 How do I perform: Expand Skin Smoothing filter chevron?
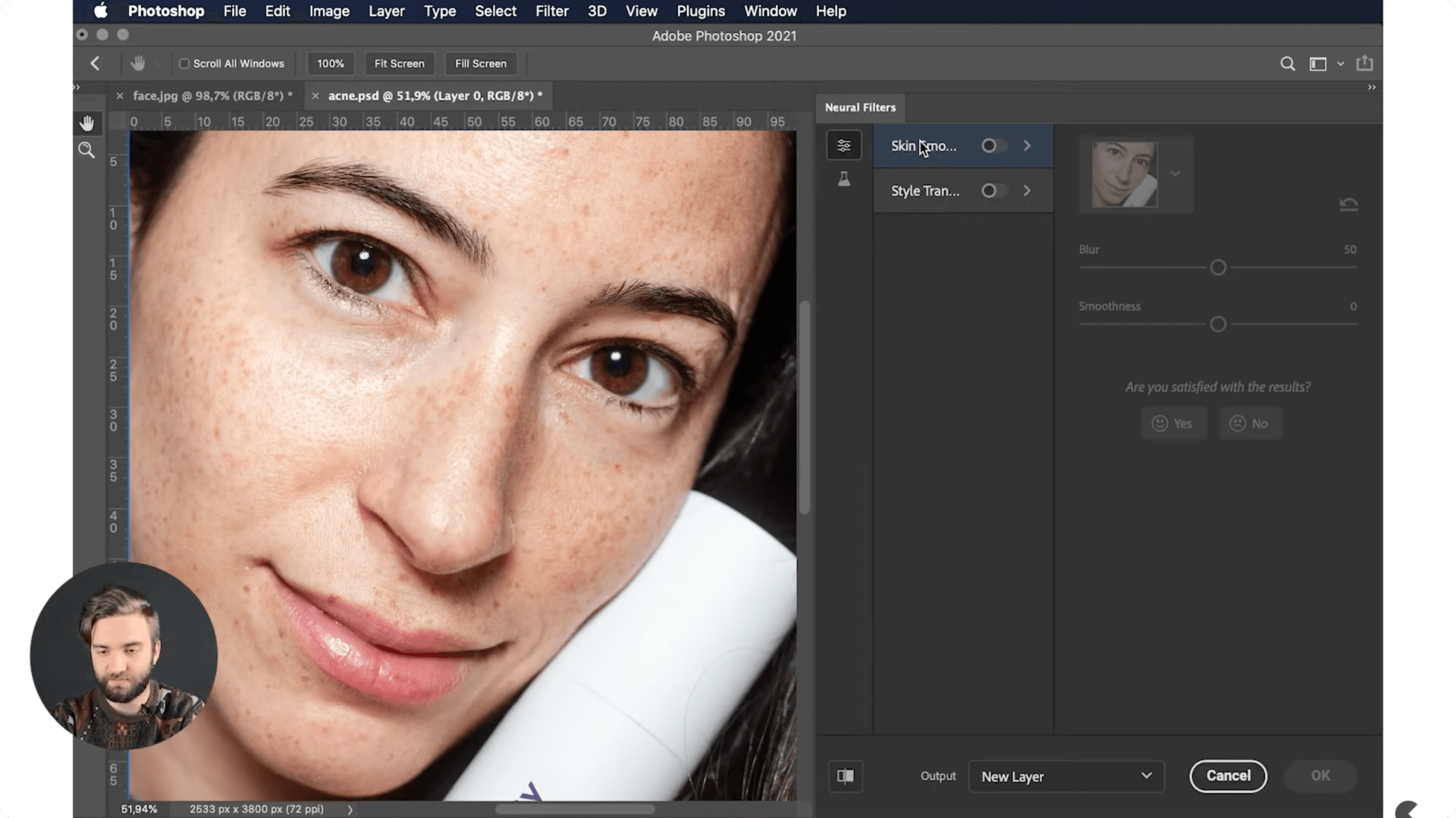pyautogui.click(x=1027, y=146)
